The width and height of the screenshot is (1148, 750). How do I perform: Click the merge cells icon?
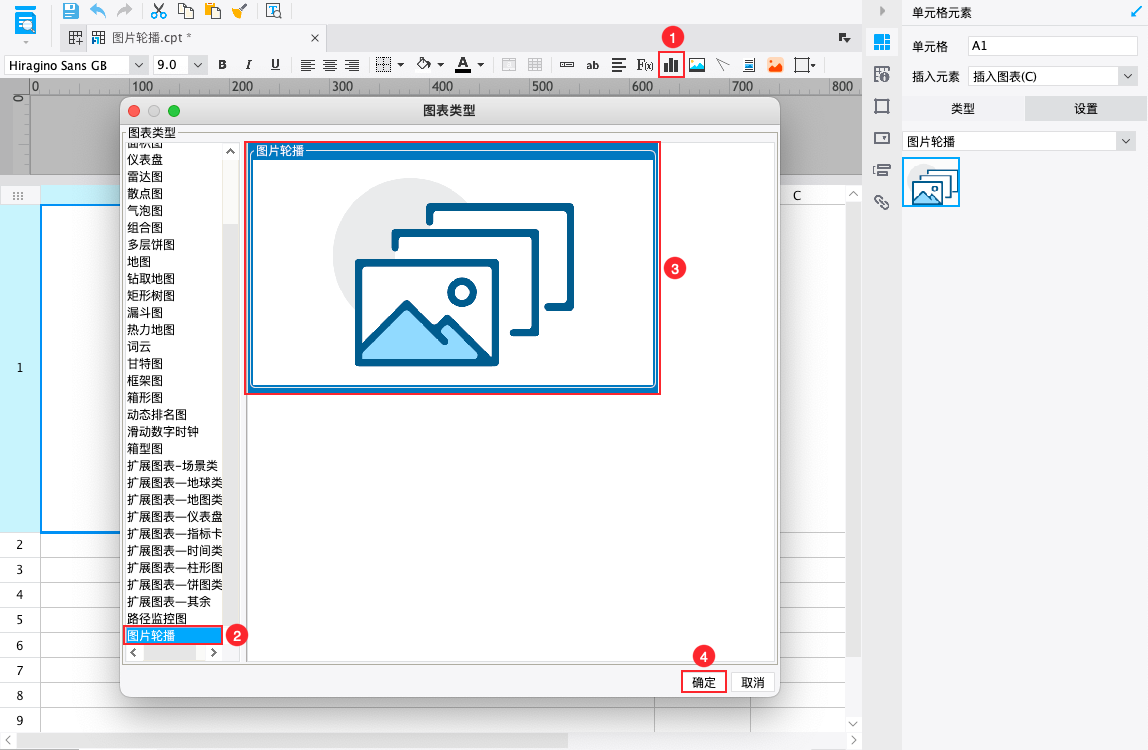(509, 65)
